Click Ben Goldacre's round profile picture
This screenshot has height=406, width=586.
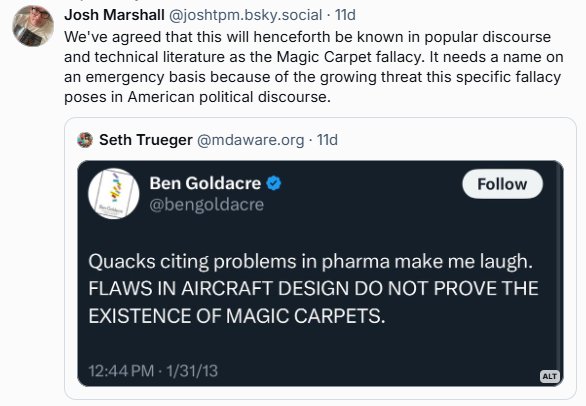114,193
